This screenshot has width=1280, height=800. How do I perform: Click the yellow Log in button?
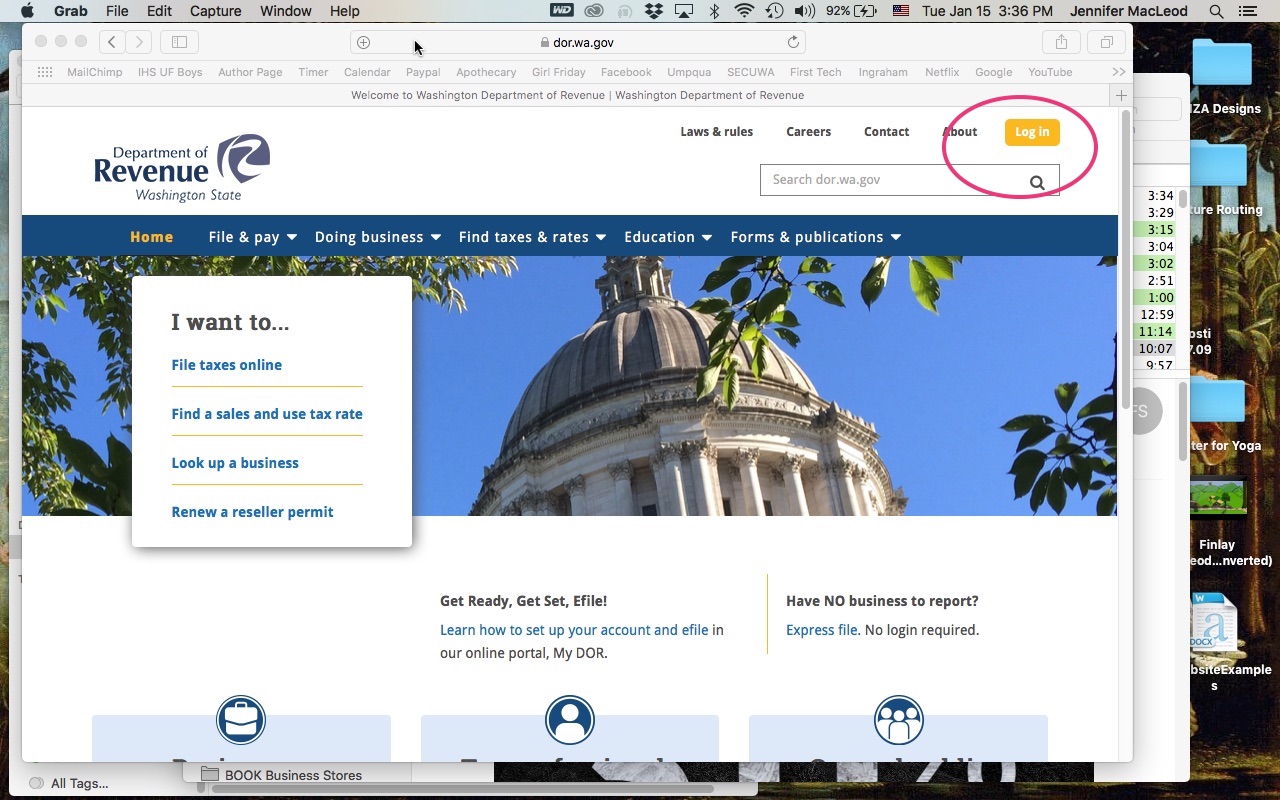tap(1032, 132)
